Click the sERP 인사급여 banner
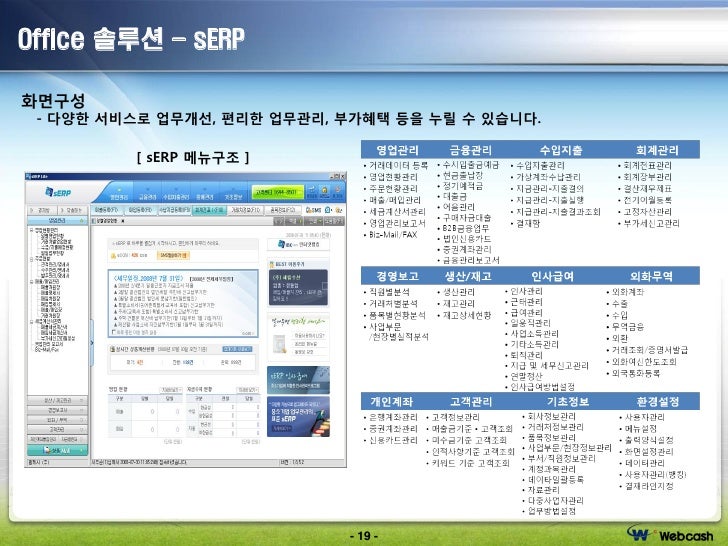This screenshot has width=728, height=546. pos(298,380)
